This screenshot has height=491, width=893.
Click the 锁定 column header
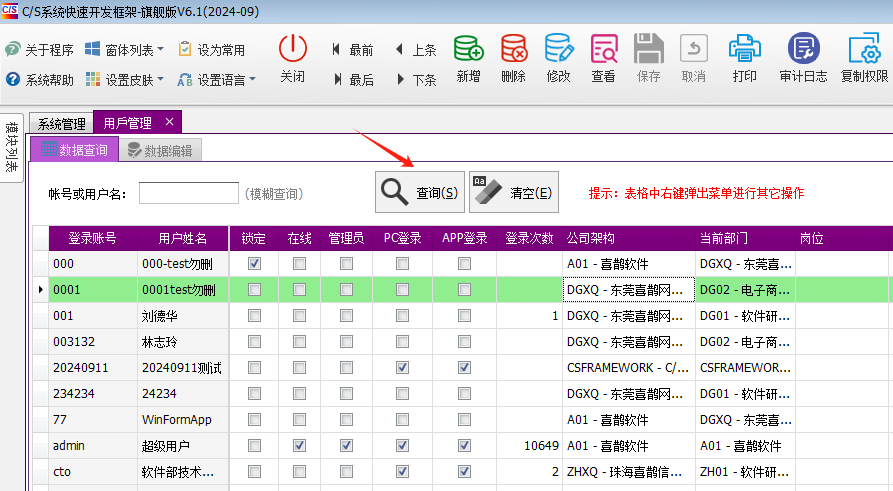[x=254, y=238]
